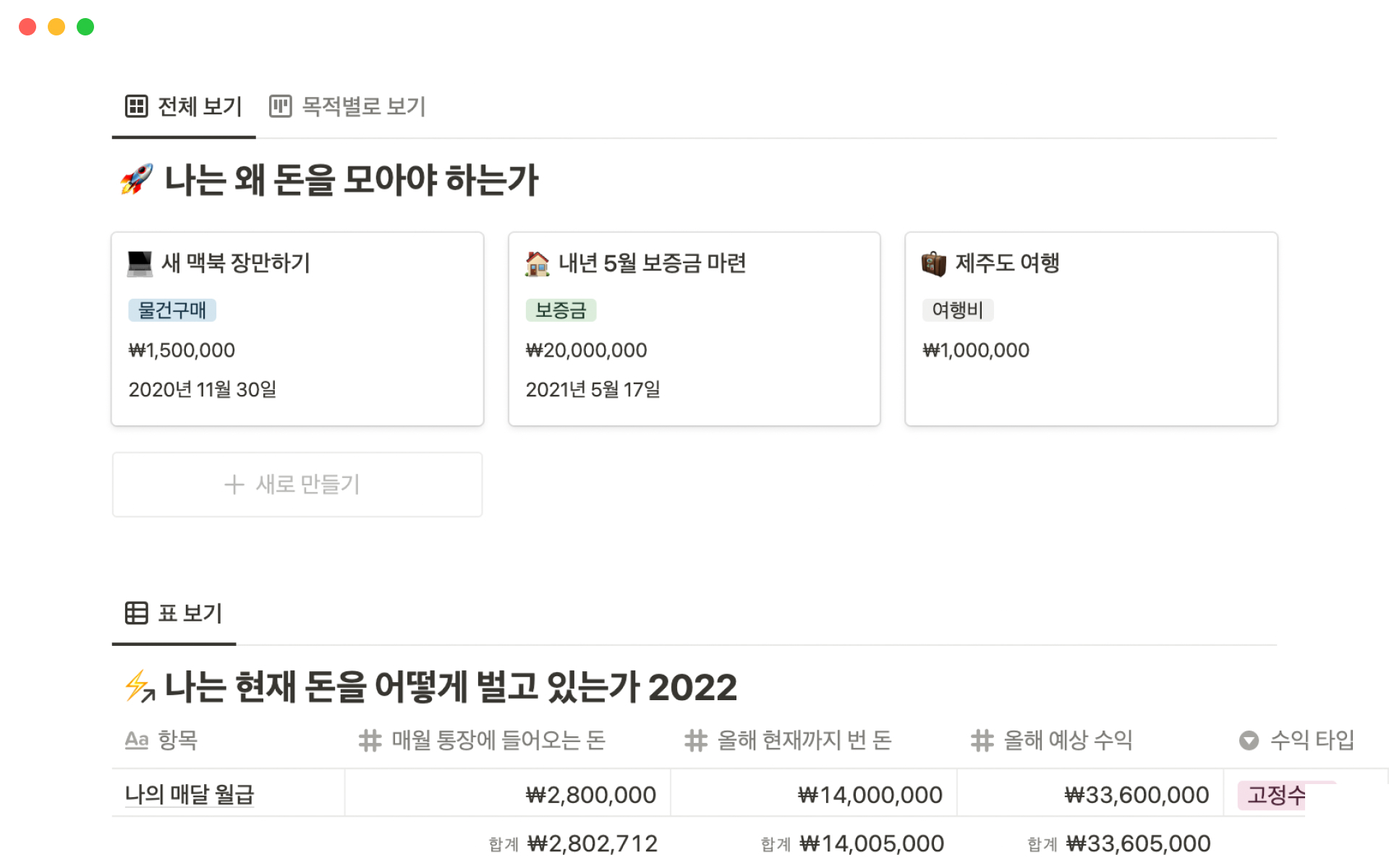Click the hash icon of 올해 현재까지 번 돈 column

click(x=696, y=740)
